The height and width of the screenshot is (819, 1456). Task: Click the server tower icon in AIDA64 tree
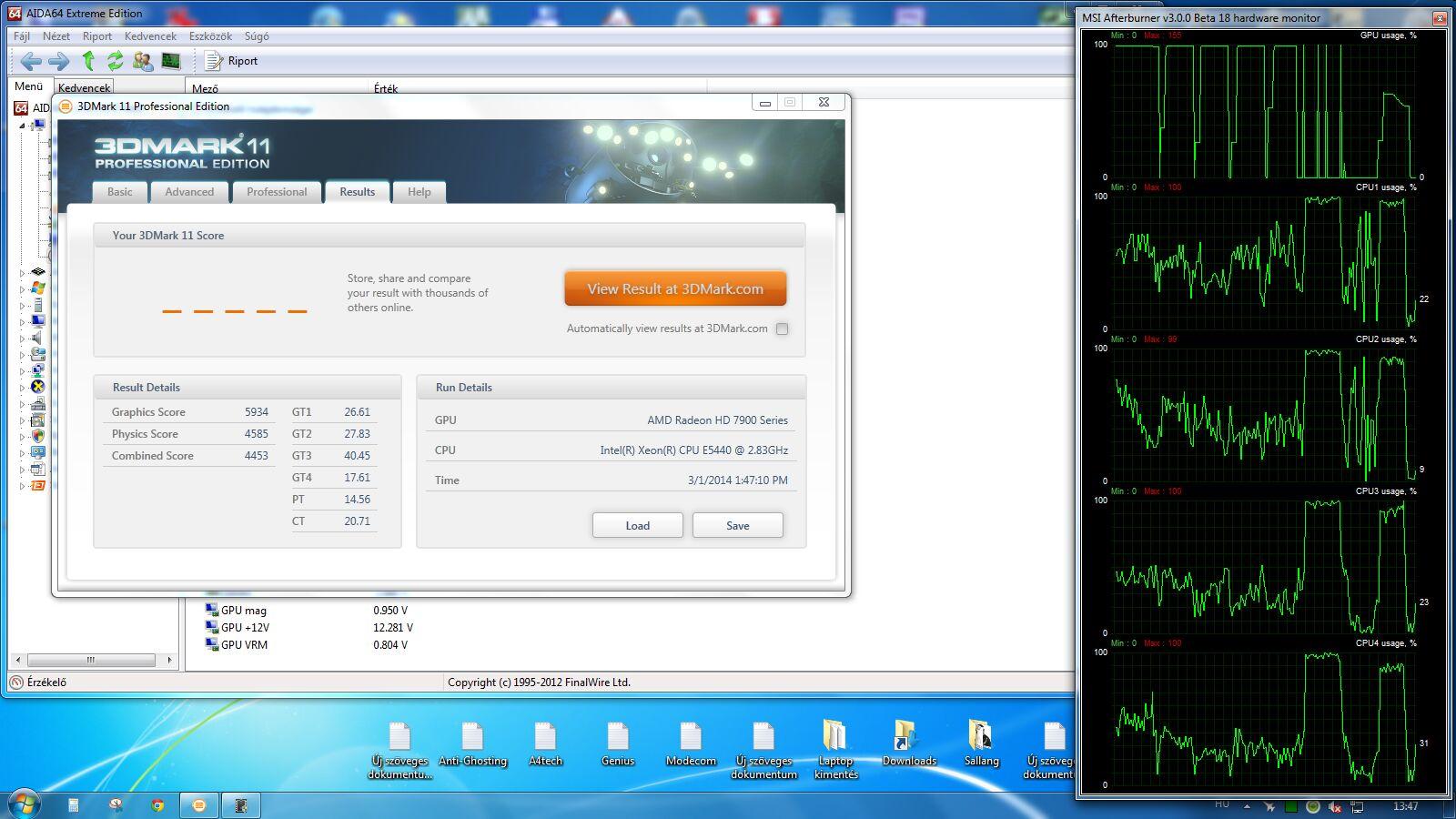[37, 305]
